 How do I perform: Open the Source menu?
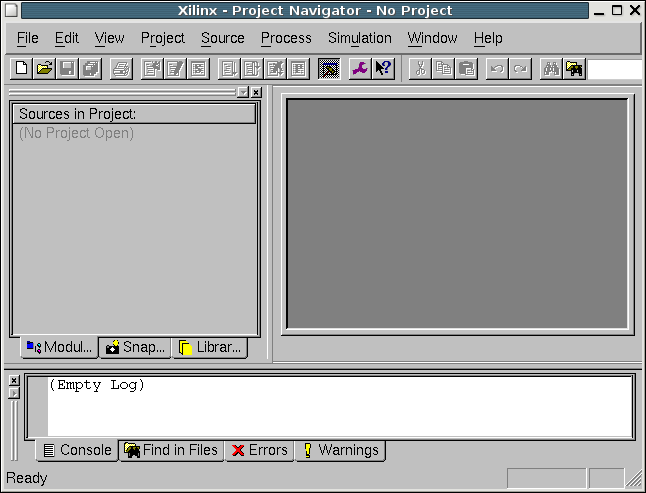pos(222,38)
